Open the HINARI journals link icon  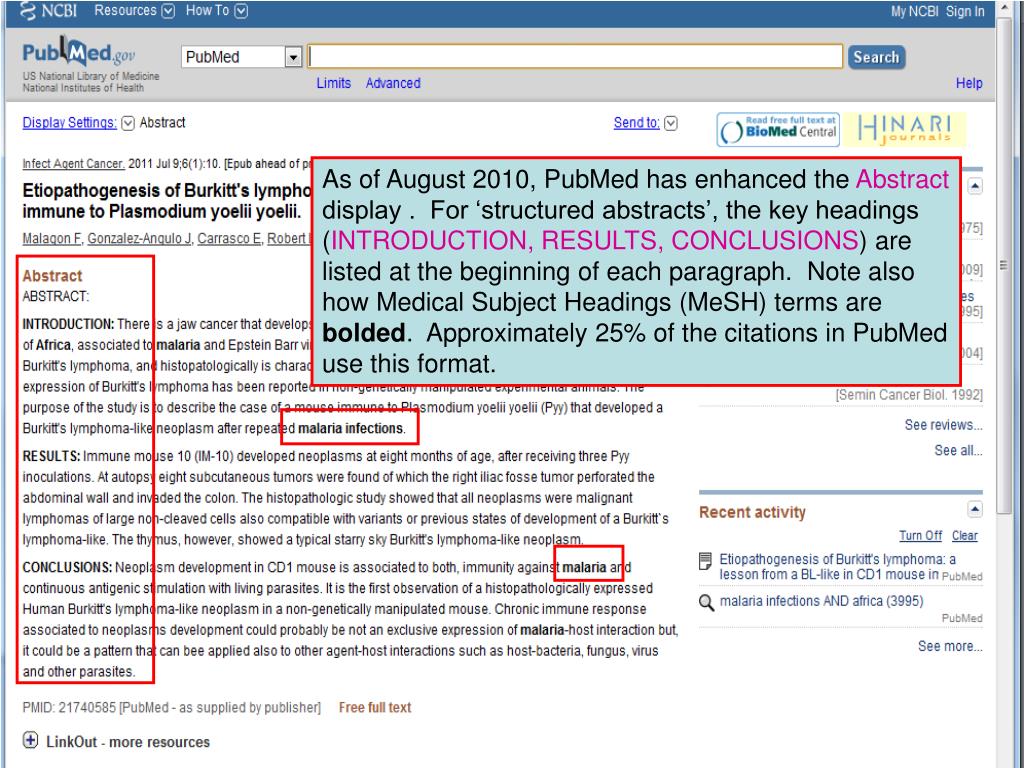click(x=904, y=129)
